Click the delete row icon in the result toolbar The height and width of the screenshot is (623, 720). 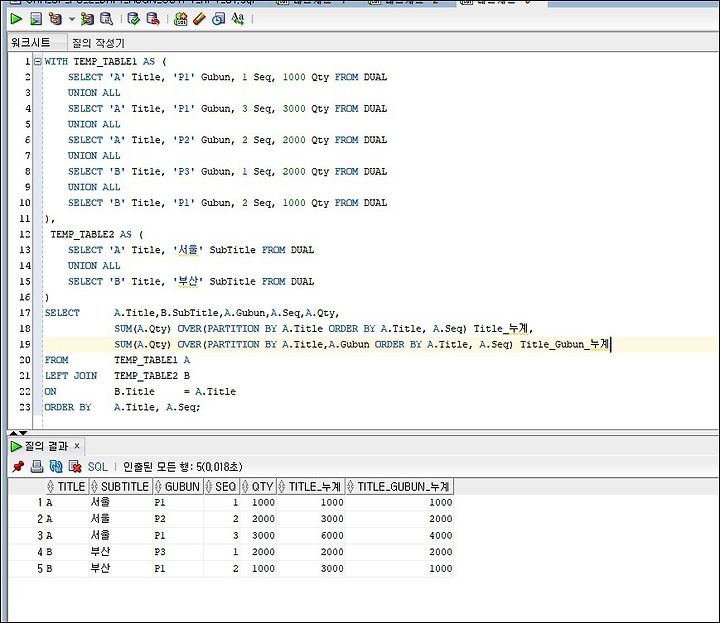coord(74,467)
